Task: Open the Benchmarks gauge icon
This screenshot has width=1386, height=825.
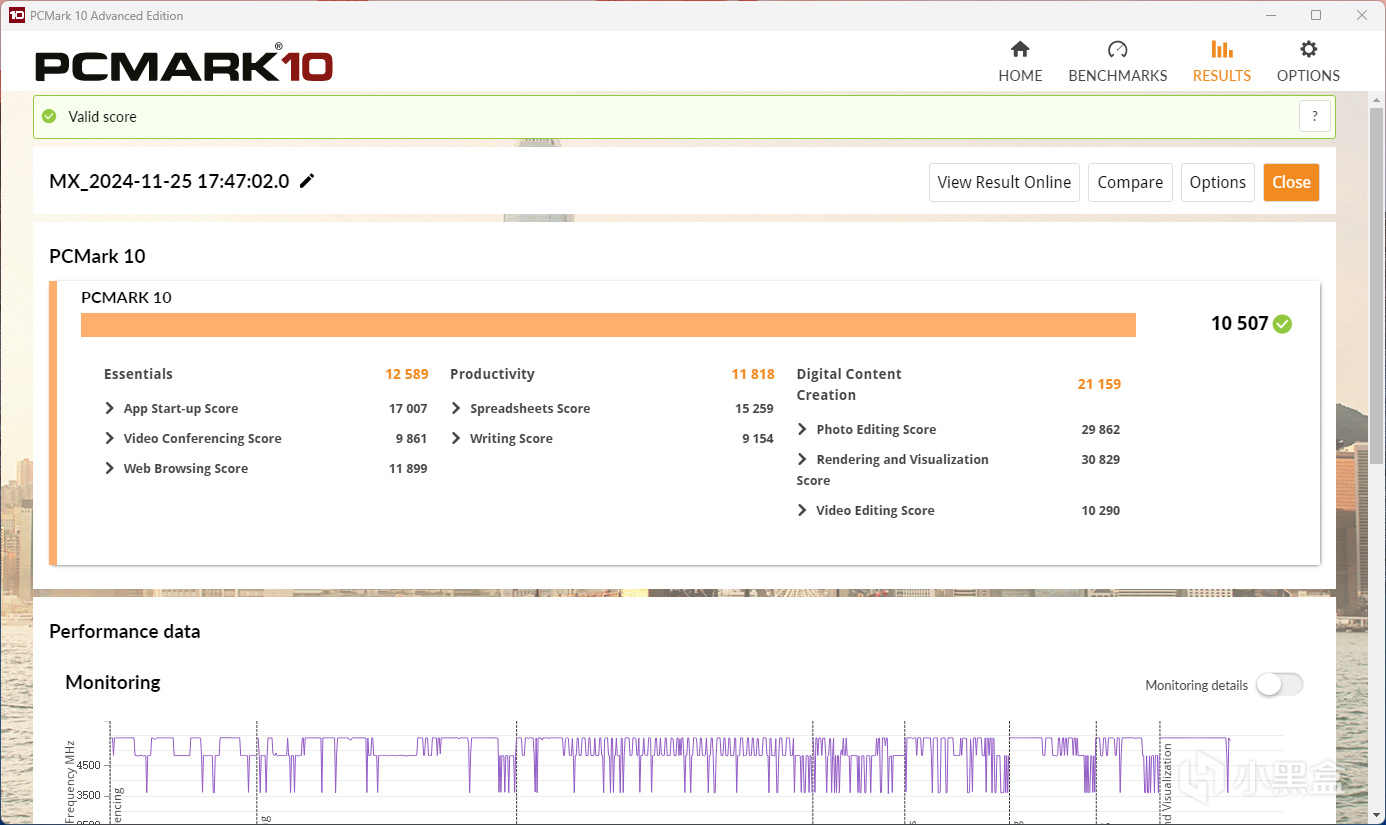Action: 1118,49
